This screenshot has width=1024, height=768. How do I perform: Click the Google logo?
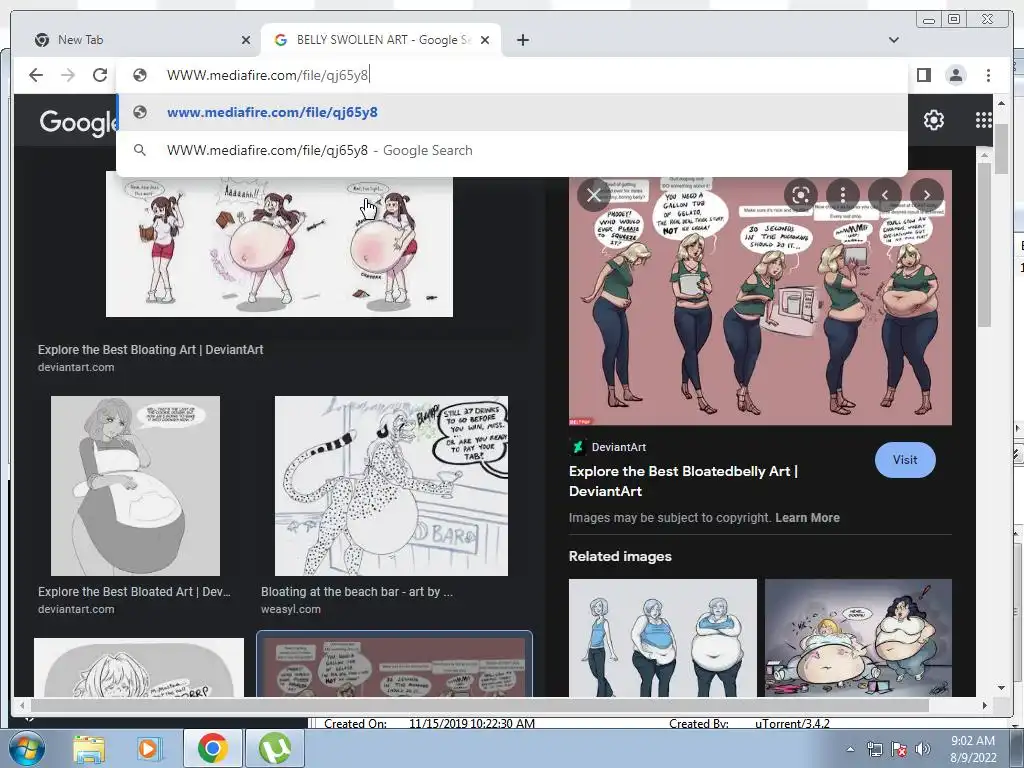tap(78, 122)
